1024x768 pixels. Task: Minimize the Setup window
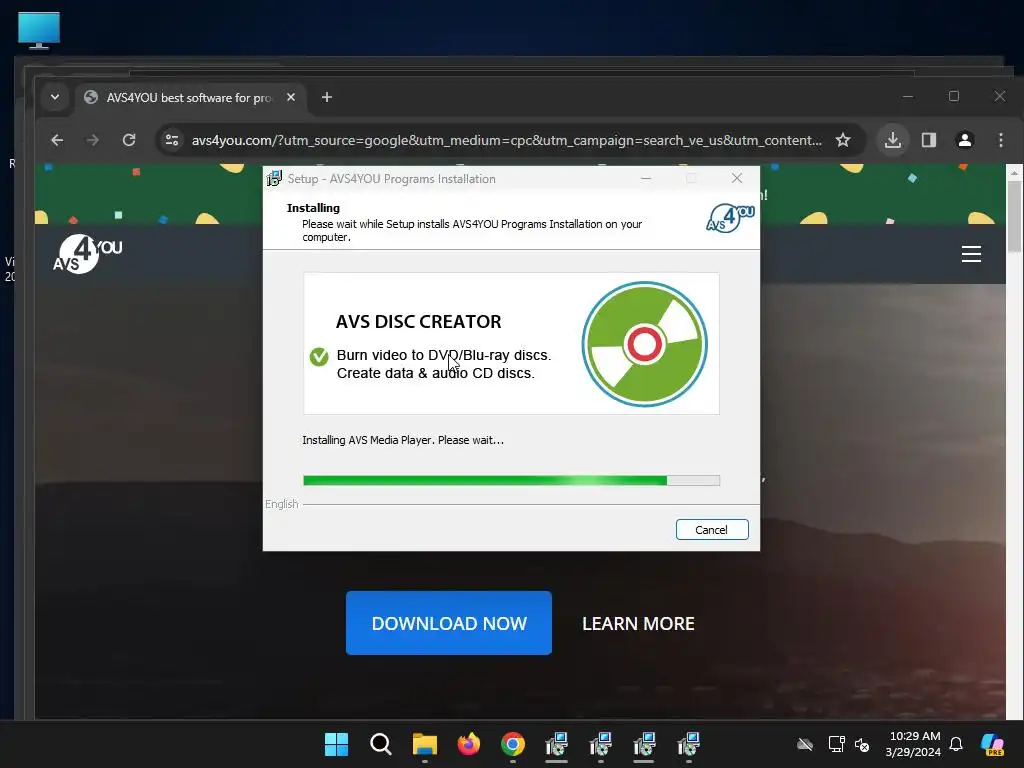(x=646, y=178)
